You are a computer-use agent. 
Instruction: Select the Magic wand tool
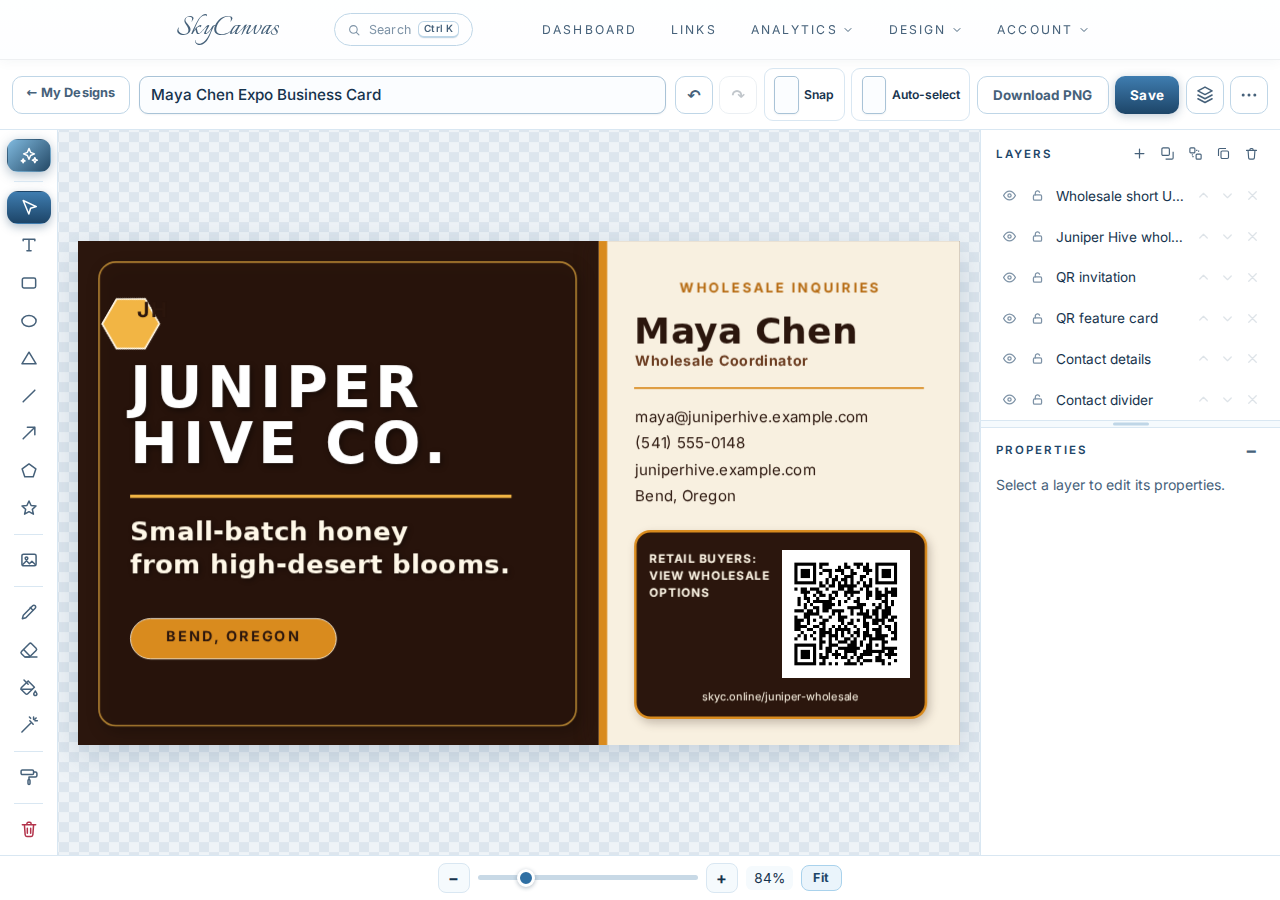point(29,724)
